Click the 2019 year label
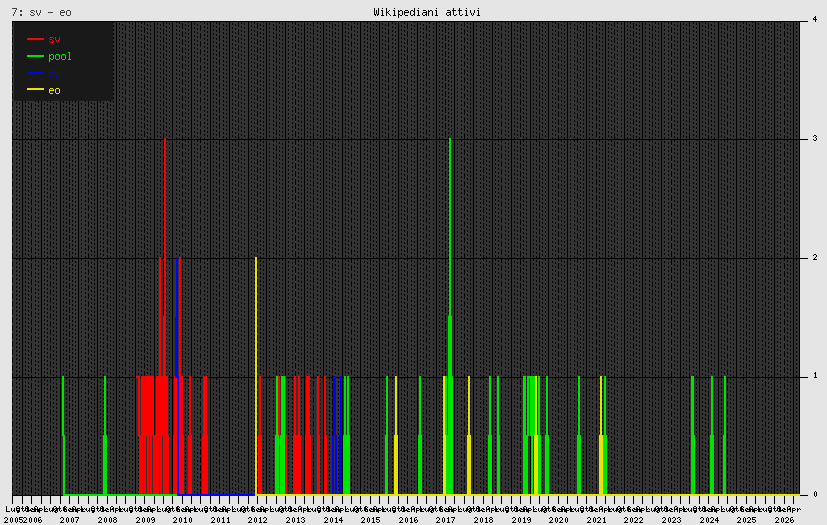This screenshot has height=525, width=827. [521, 520]
